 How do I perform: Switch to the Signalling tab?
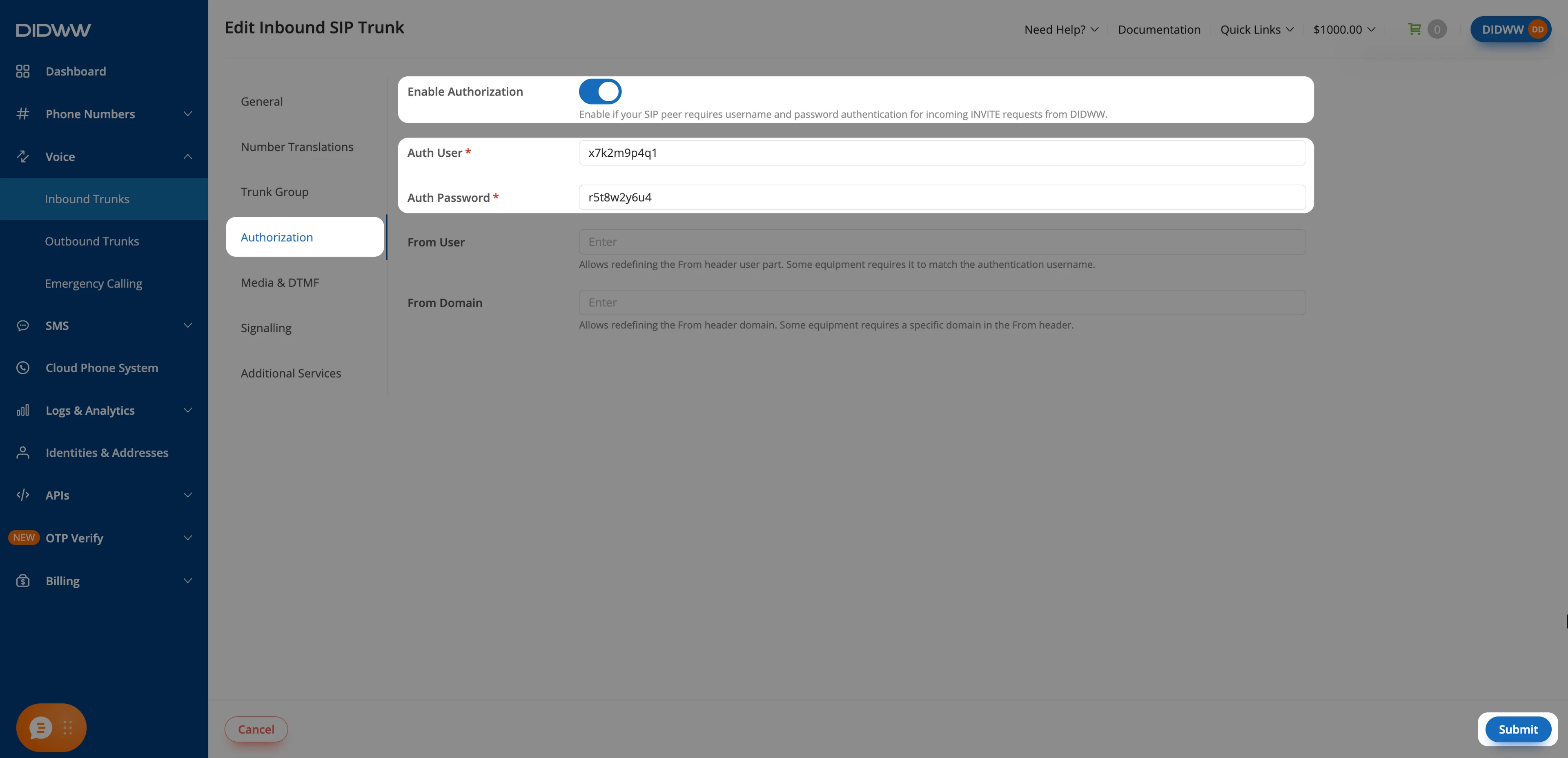click(266, 328)
